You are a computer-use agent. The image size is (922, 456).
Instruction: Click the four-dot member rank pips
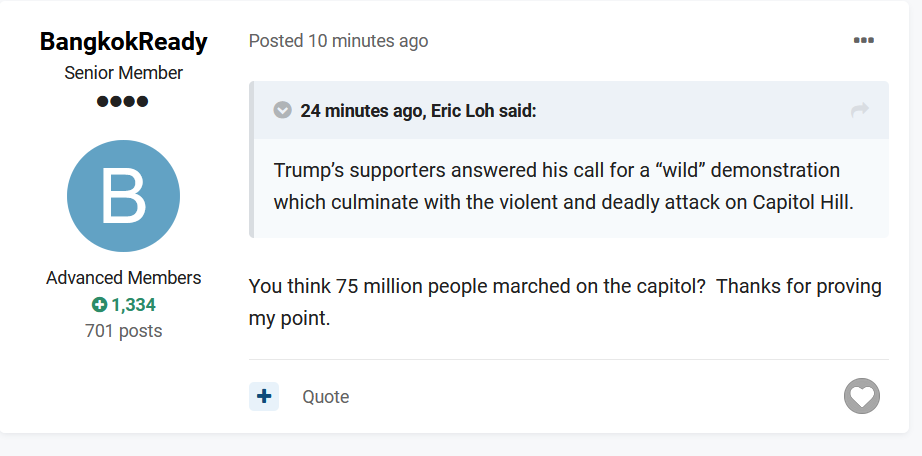(123, 101)
